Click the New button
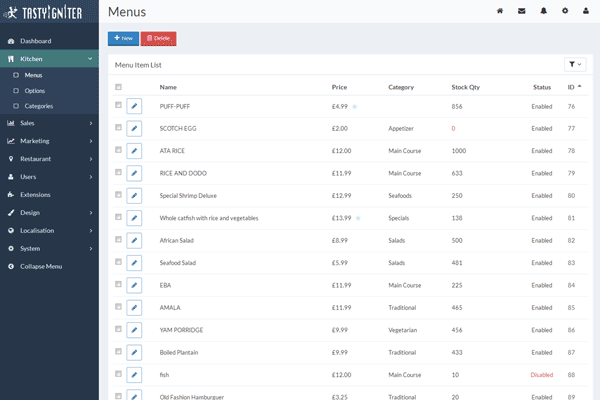Viewport: 600px width, 400px height. [123, 37]
